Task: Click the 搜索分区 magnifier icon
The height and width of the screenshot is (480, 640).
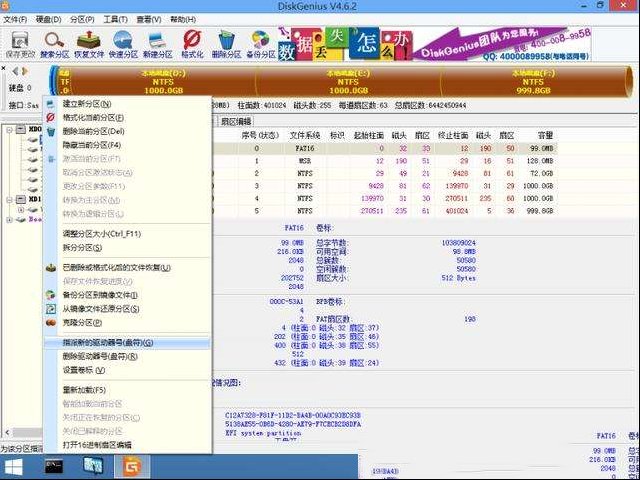Action: pyautogui.click(x=55, y=44)
